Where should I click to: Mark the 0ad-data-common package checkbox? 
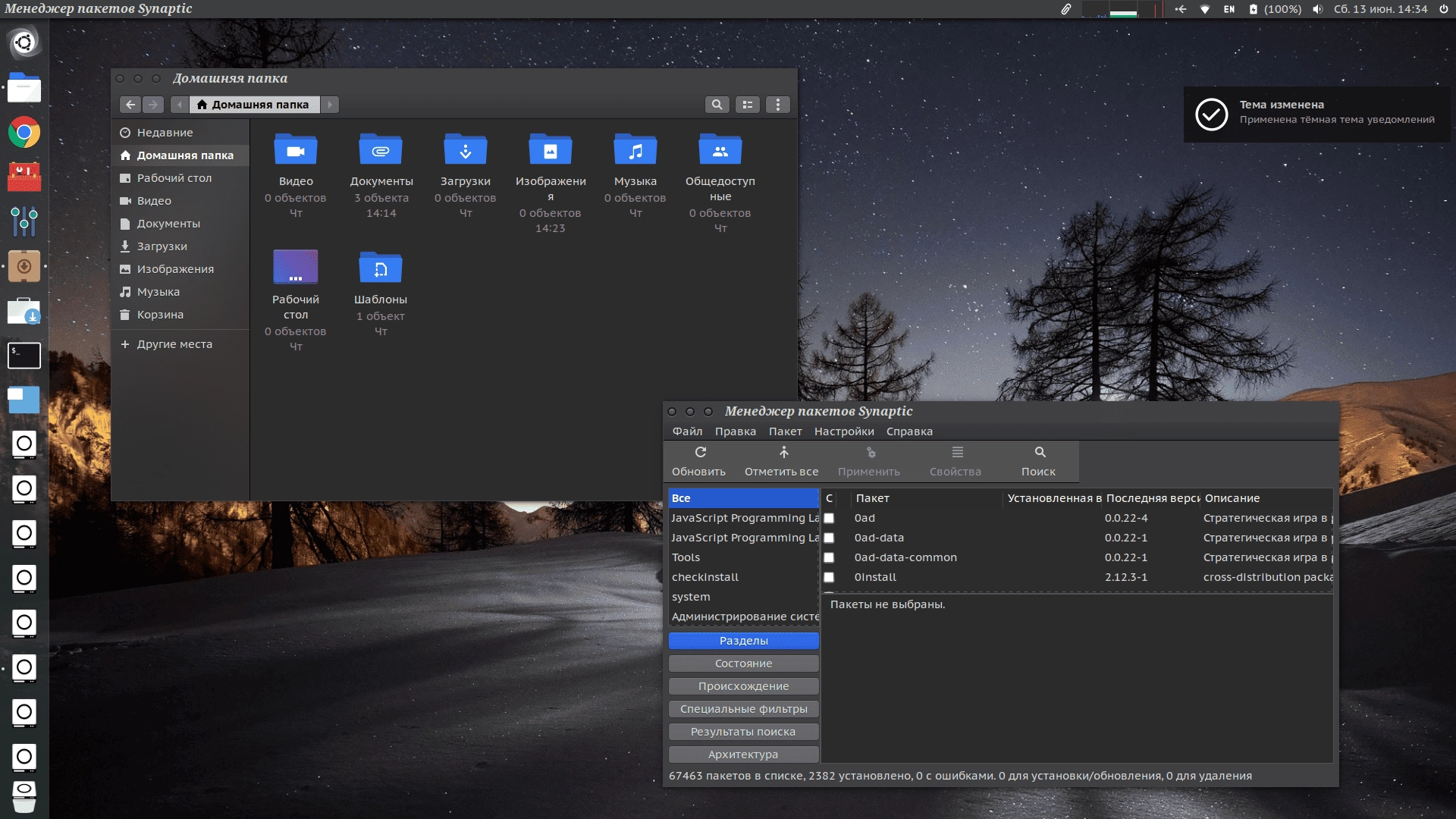[829, 557]
